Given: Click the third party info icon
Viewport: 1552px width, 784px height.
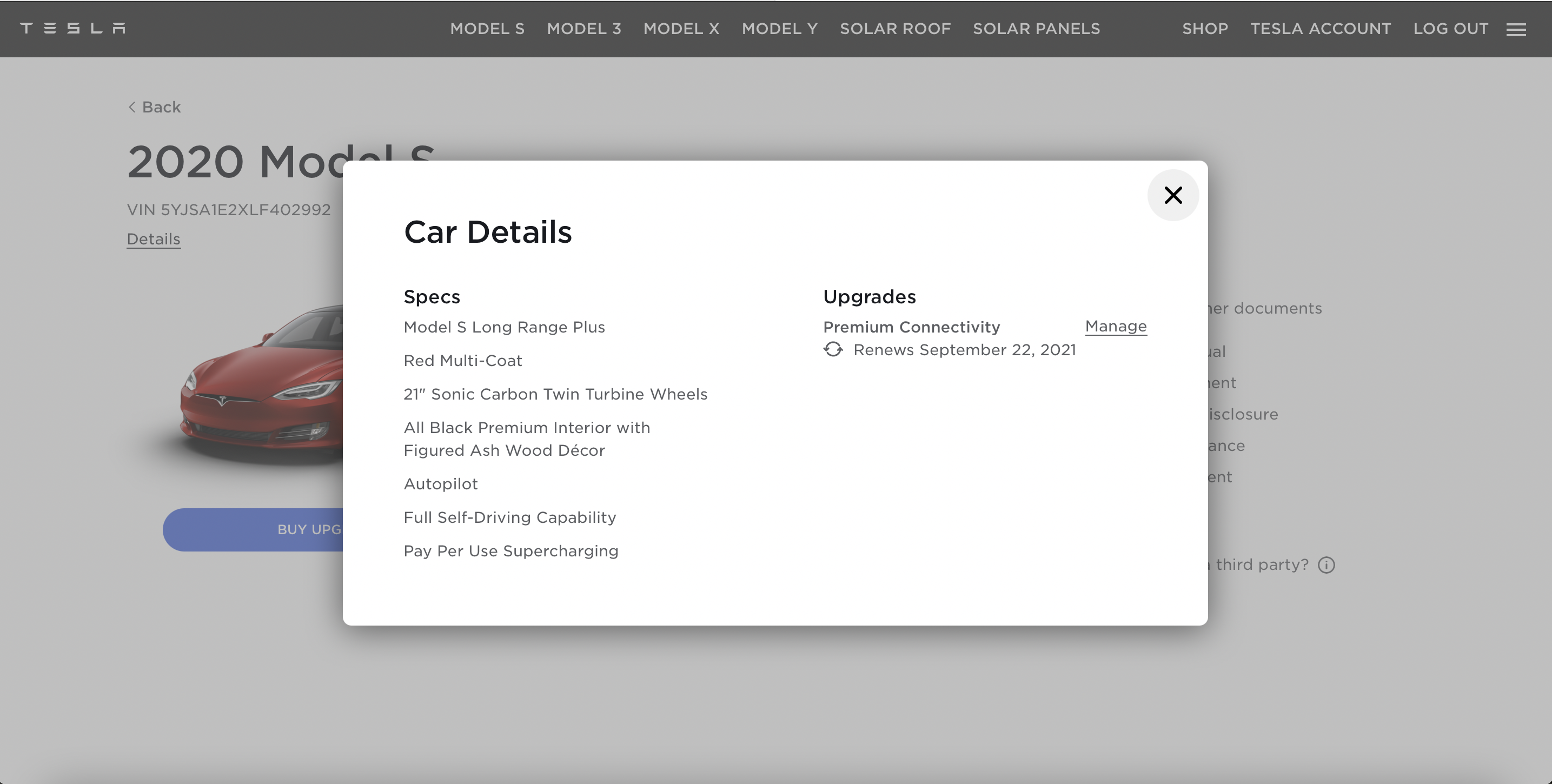Looking at the screenshot, I should click(1326, 565).
